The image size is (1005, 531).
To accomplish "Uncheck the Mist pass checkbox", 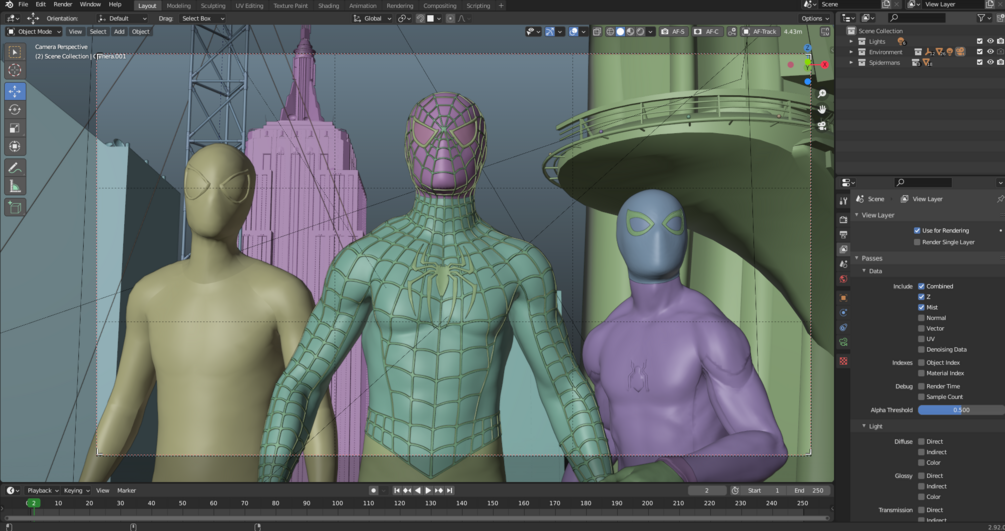I will click(921, 307).
